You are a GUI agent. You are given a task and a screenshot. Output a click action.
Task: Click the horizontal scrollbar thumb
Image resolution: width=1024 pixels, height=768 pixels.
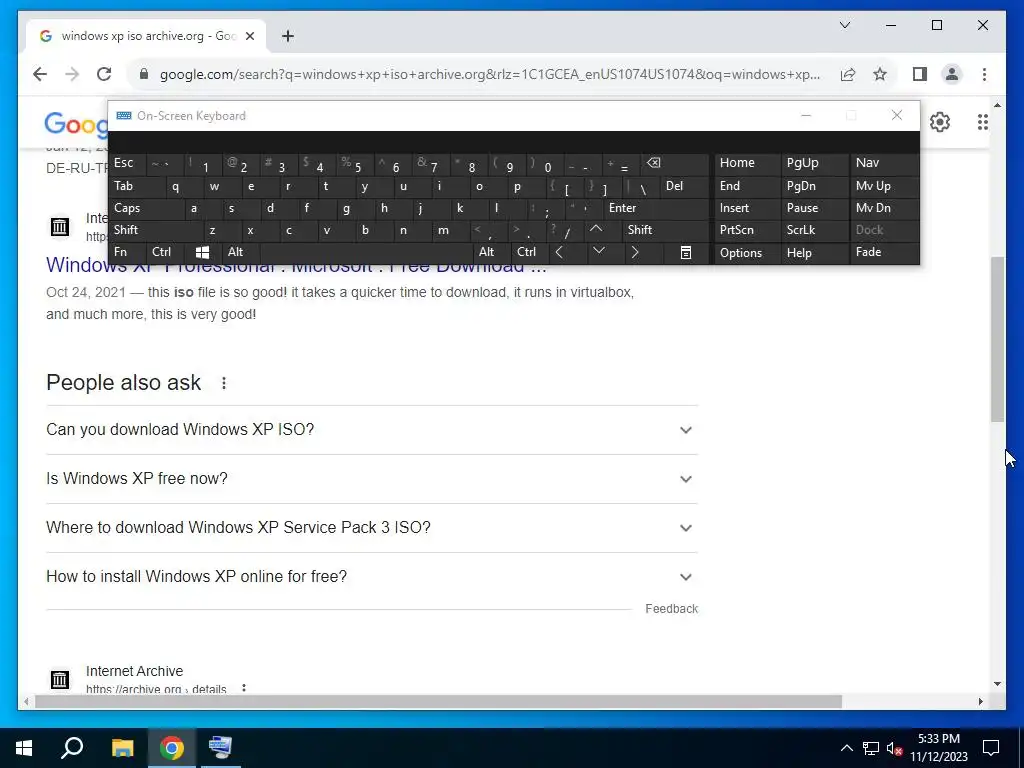438,702
